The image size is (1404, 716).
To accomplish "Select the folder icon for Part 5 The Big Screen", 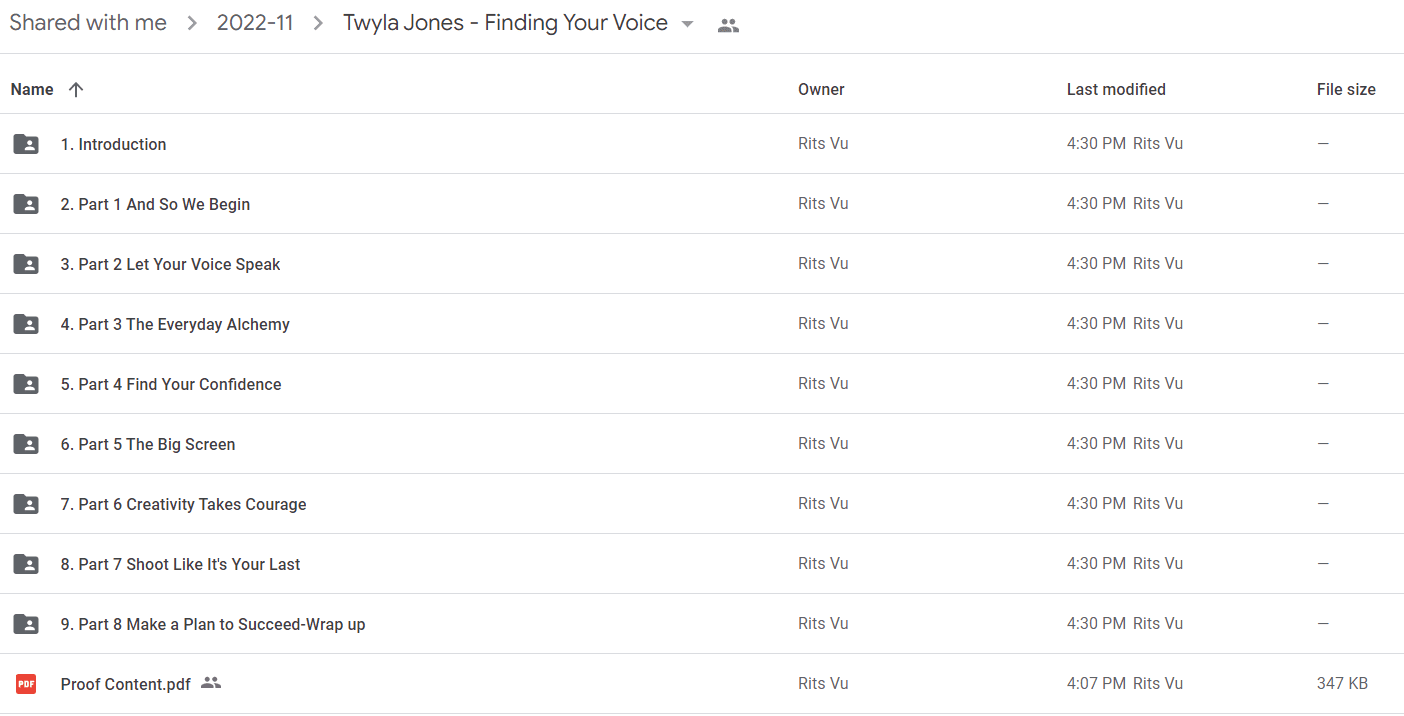I will (x=26, y=444).
